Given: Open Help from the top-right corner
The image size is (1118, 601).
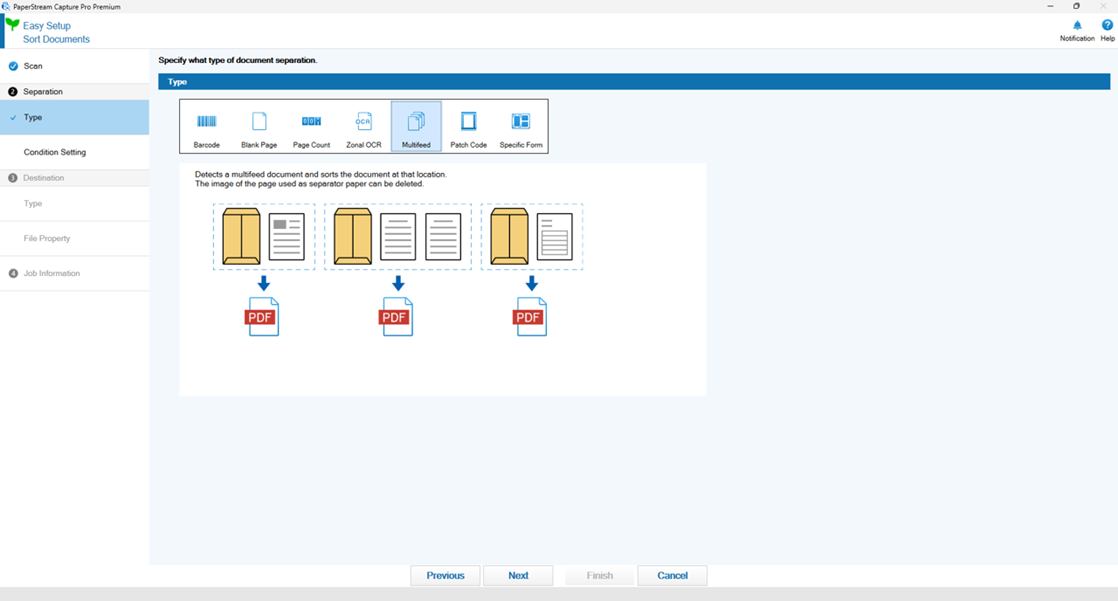Looking at the screenshot, I should tap(1107, 30).
